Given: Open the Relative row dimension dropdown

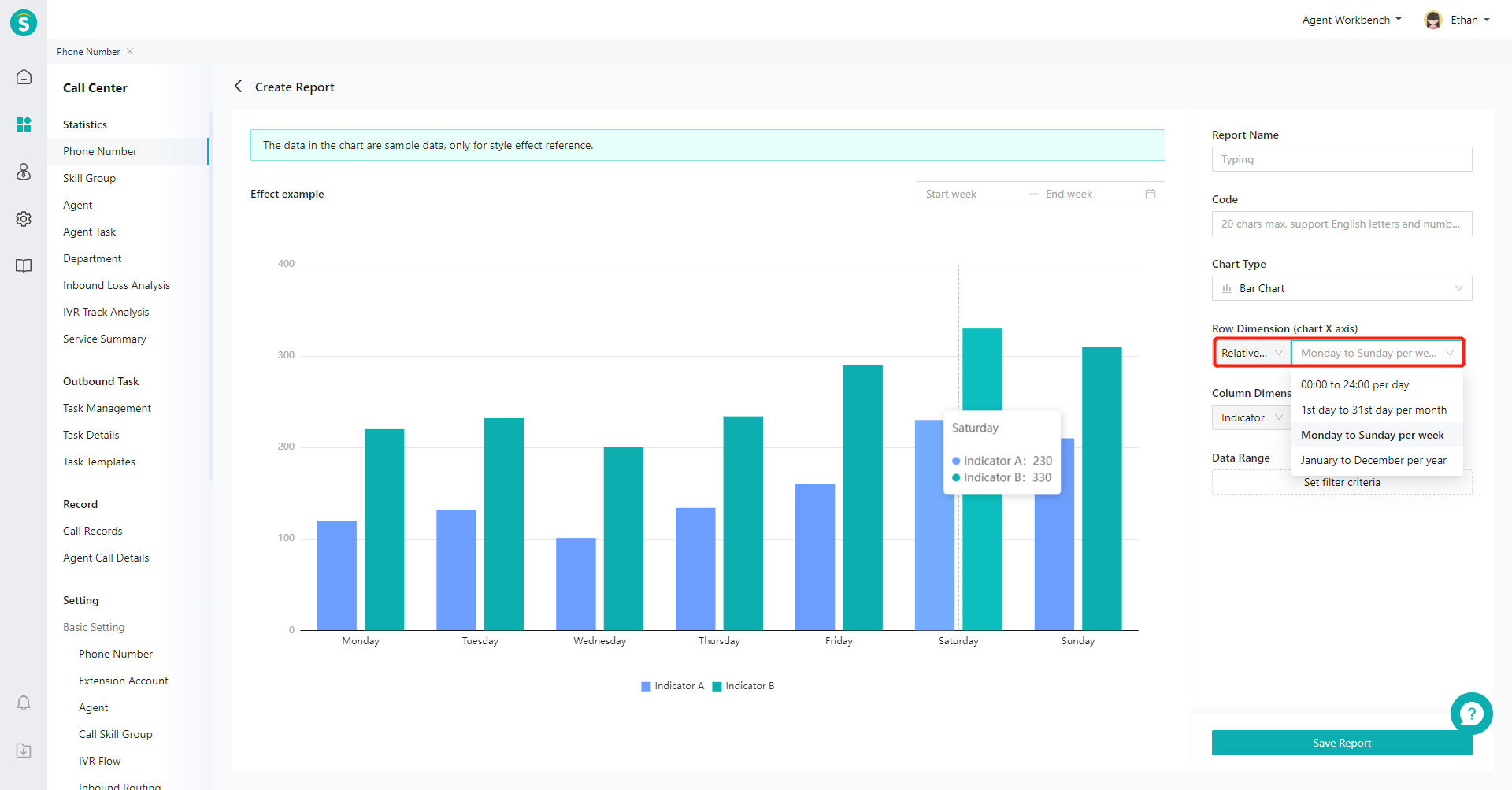Looking at the screenshot, I should 1252,353.
